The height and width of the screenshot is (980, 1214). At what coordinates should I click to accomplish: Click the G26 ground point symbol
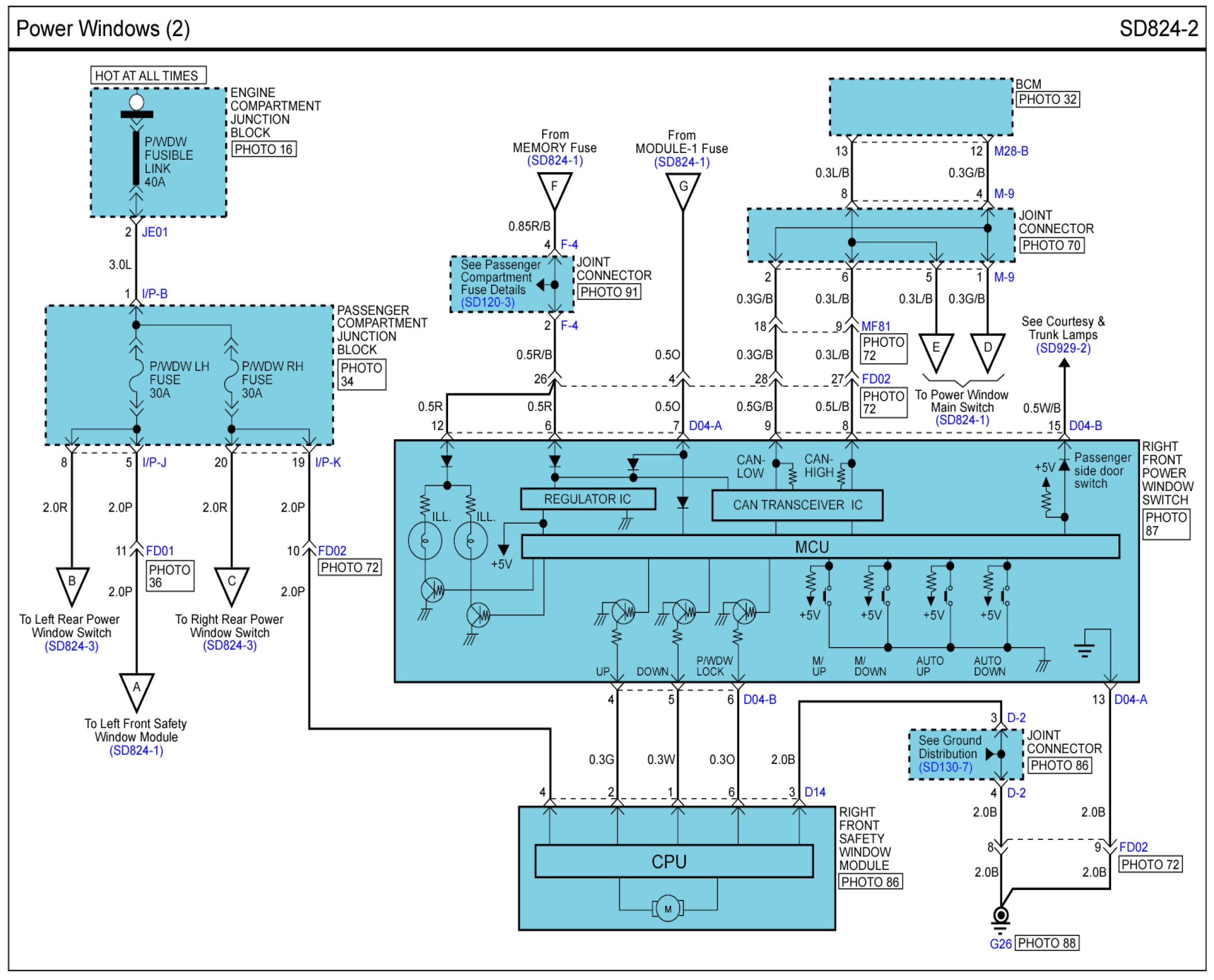[x=1000, y=914]
